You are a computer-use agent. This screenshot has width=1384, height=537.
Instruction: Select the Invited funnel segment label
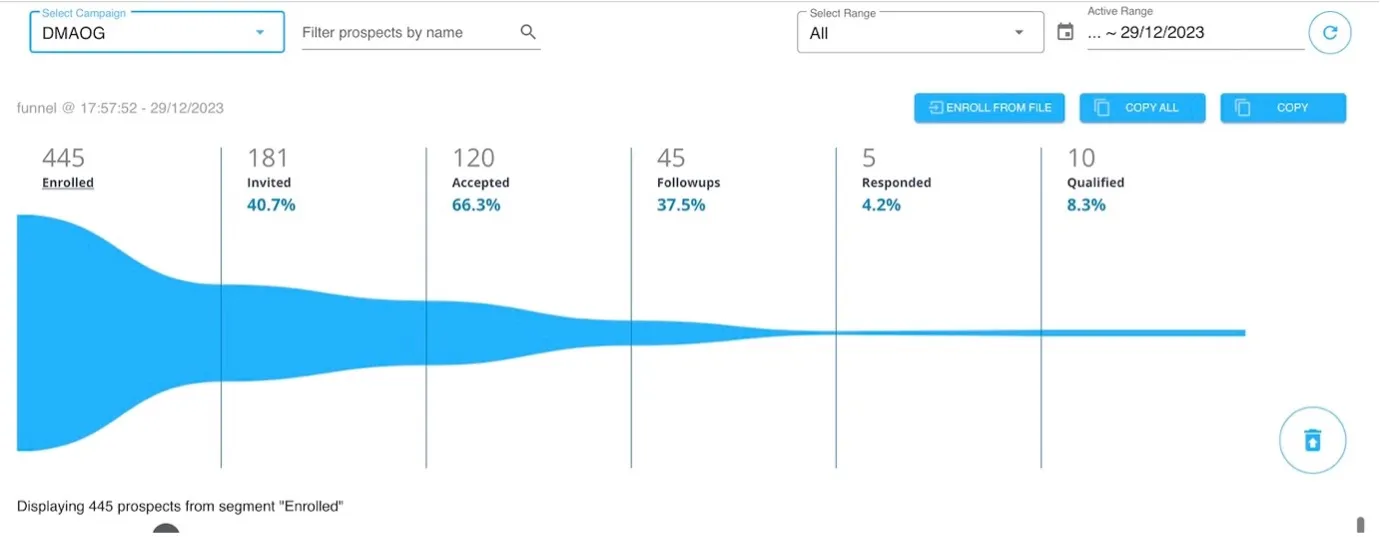[x=269, y=183]
